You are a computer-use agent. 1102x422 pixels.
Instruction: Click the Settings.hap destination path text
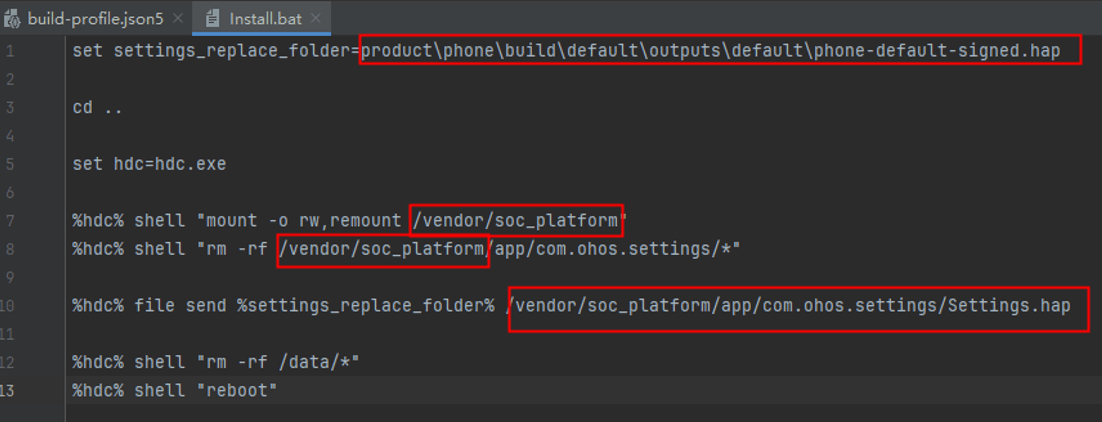click(x=788, y=305)
